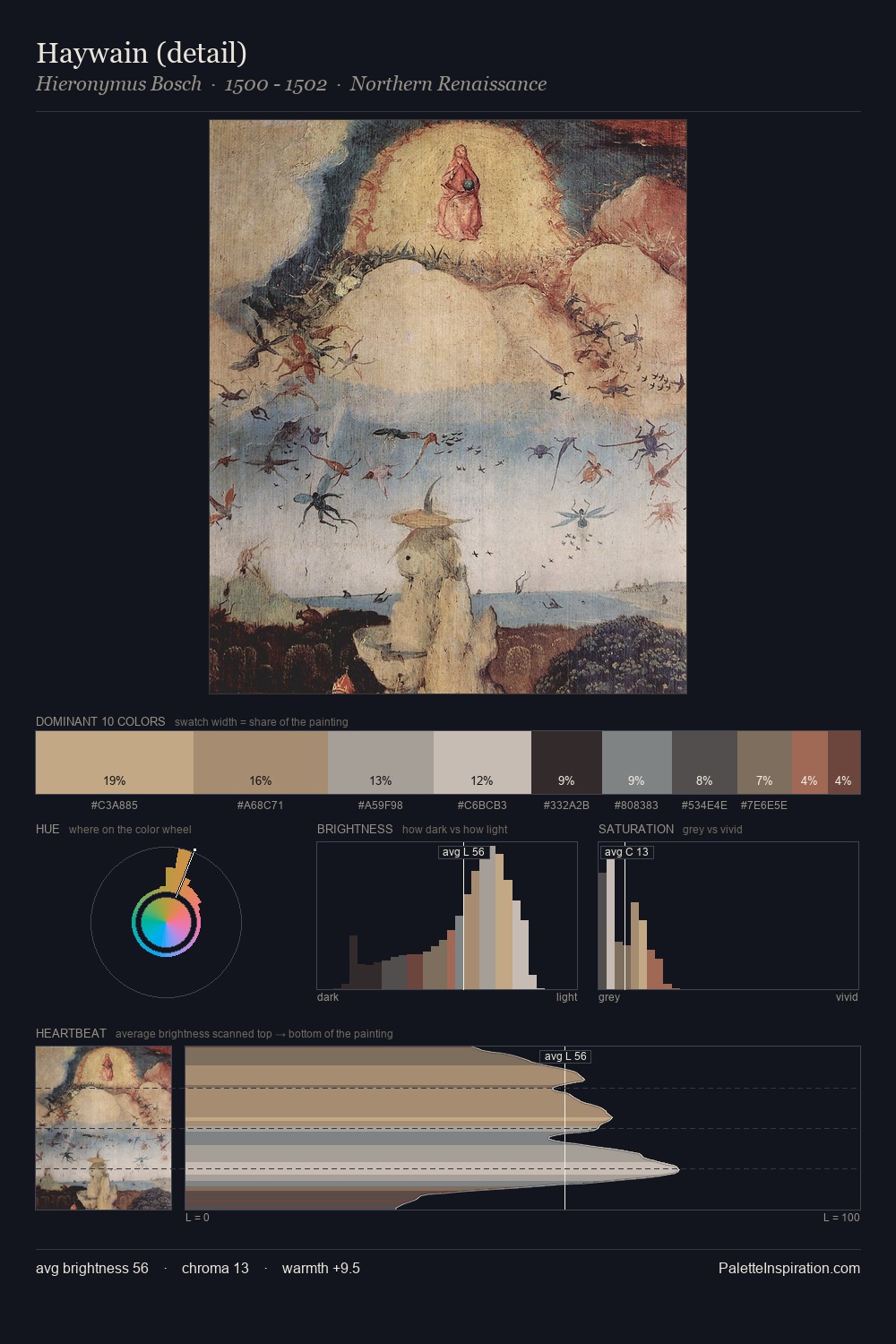Image resolution: width=896 pixels, height=1344 pixels.
Task: Click the grey 9% swatch above #808383
Action: pos(637,762)
